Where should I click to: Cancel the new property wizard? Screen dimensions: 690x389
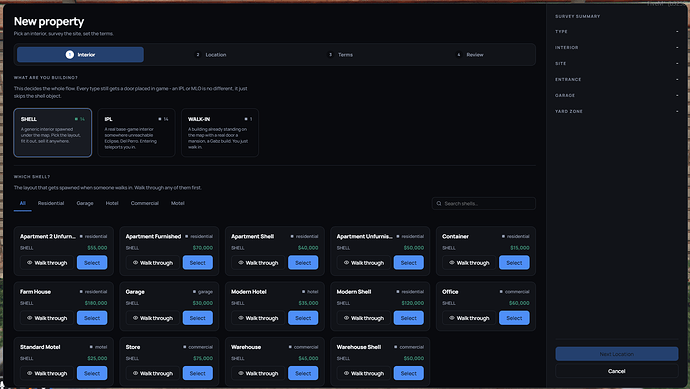(617, 371)
